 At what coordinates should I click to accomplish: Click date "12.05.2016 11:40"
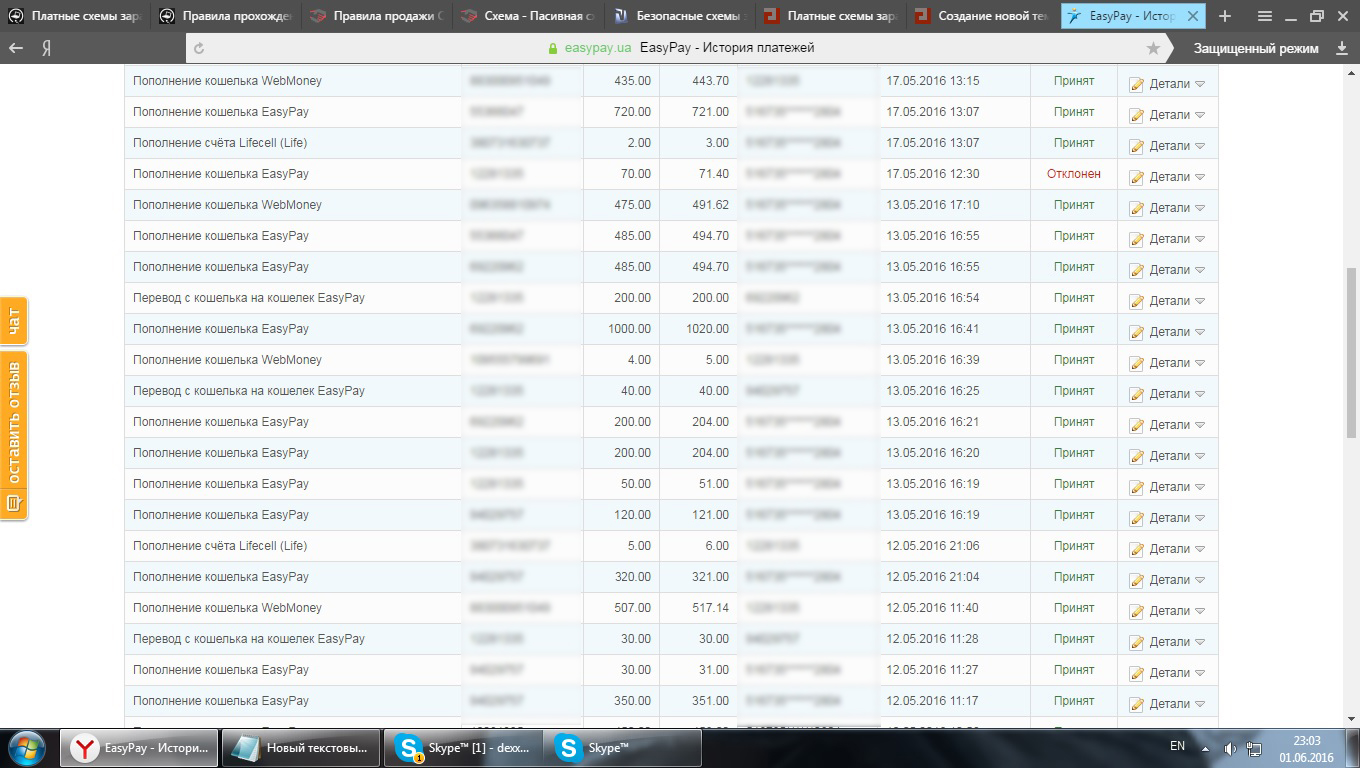[x=934, y=608]
